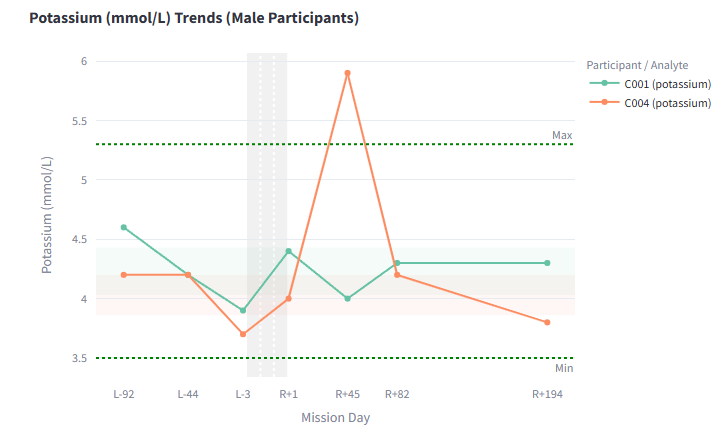727x436 pixels.
Task: Select the C001 data point at L-92
Action: pyautogui.click(x=124, y=227)
